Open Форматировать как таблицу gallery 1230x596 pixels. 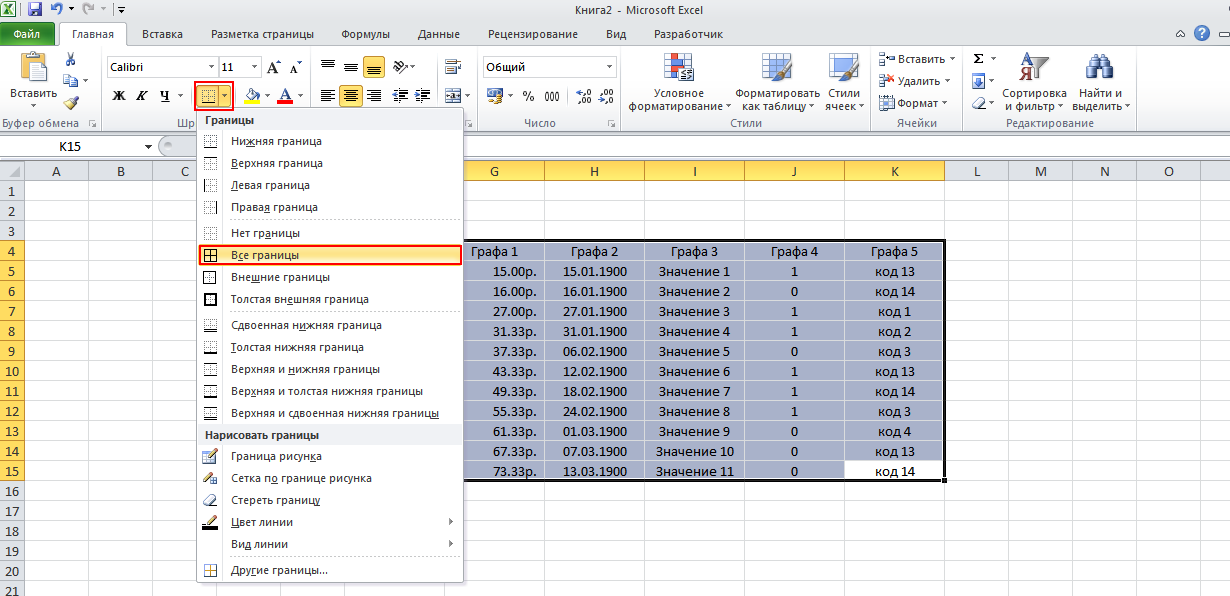pyautogui.click(x=777, y=82)
